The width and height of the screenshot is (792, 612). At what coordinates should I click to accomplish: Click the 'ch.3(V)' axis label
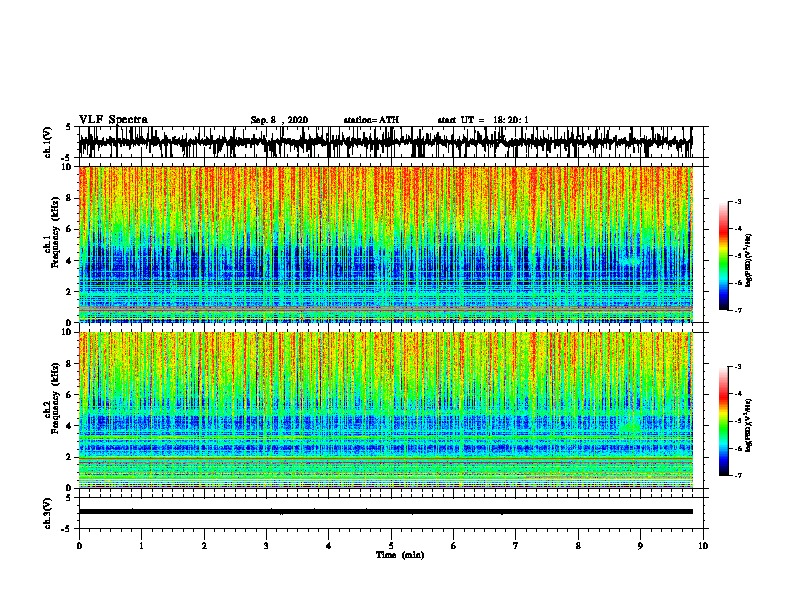pos(48,513)
